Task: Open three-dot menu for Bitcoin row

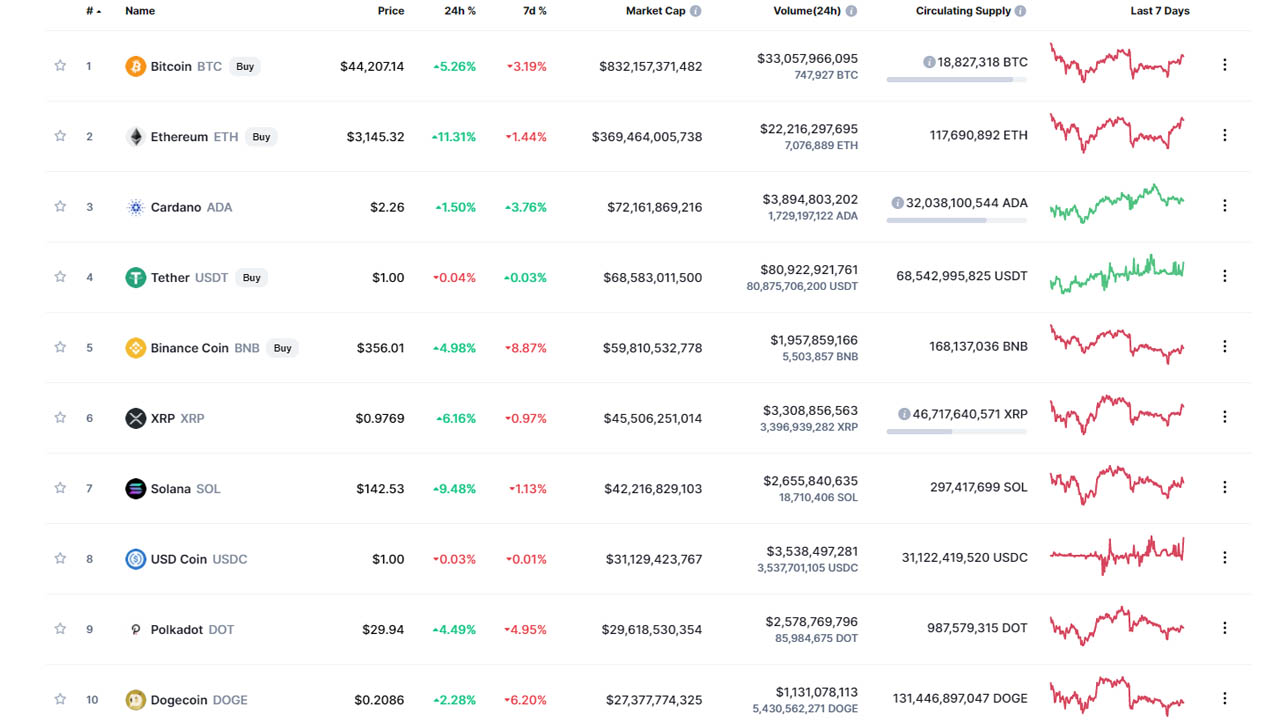Action: [1225, 65]
